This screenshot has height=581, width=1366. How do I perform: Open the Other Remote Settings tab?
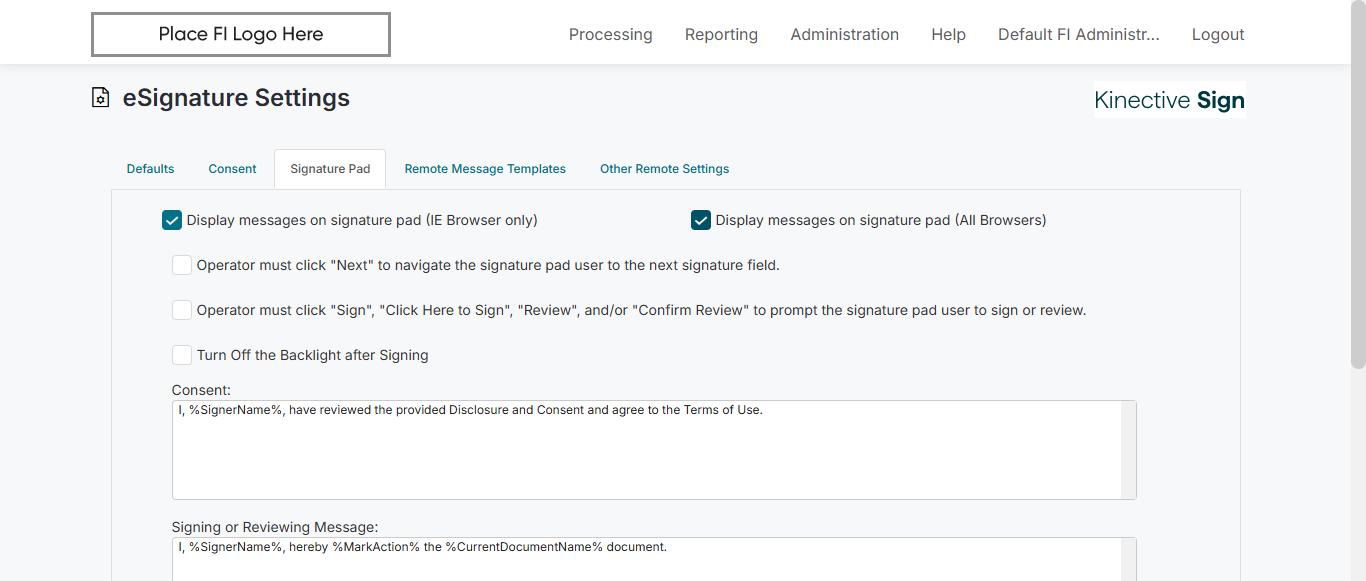tap(664, 169)
